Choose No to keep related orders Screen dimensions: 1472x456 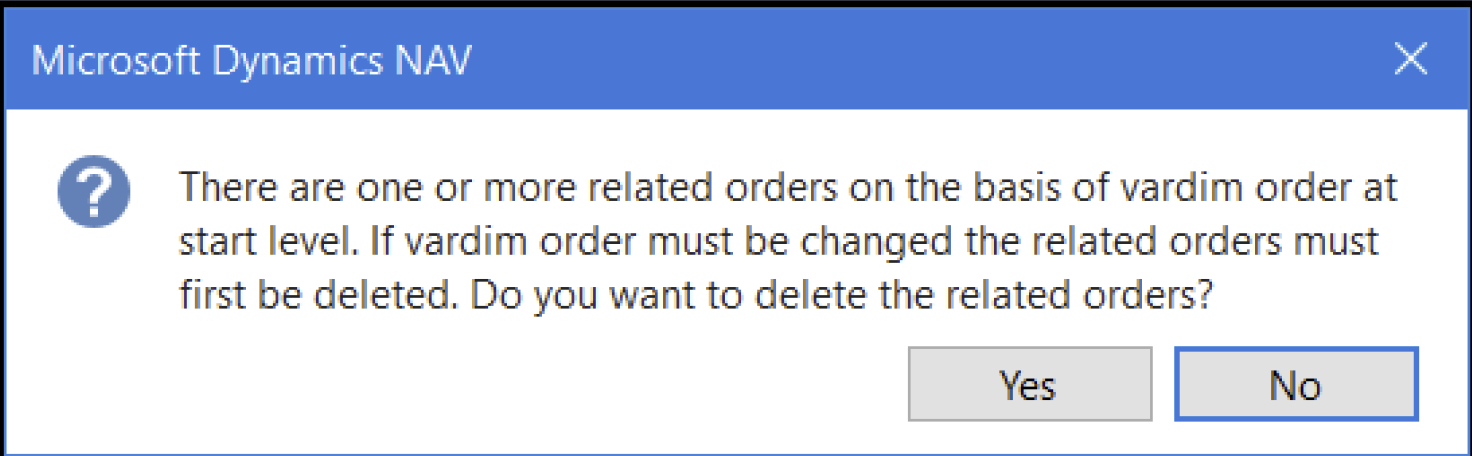1295,384
